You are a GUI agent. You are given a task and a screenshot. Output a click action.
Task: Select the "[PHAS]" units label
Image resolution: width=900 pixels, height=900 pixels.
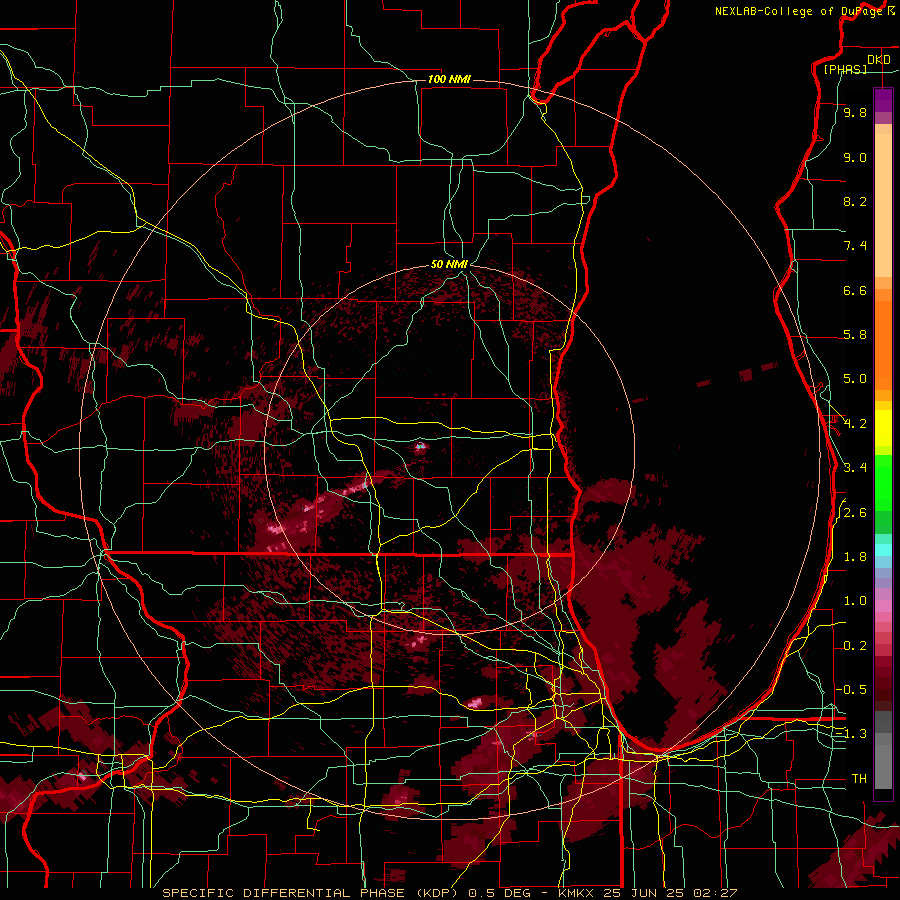tap(845, 69)
